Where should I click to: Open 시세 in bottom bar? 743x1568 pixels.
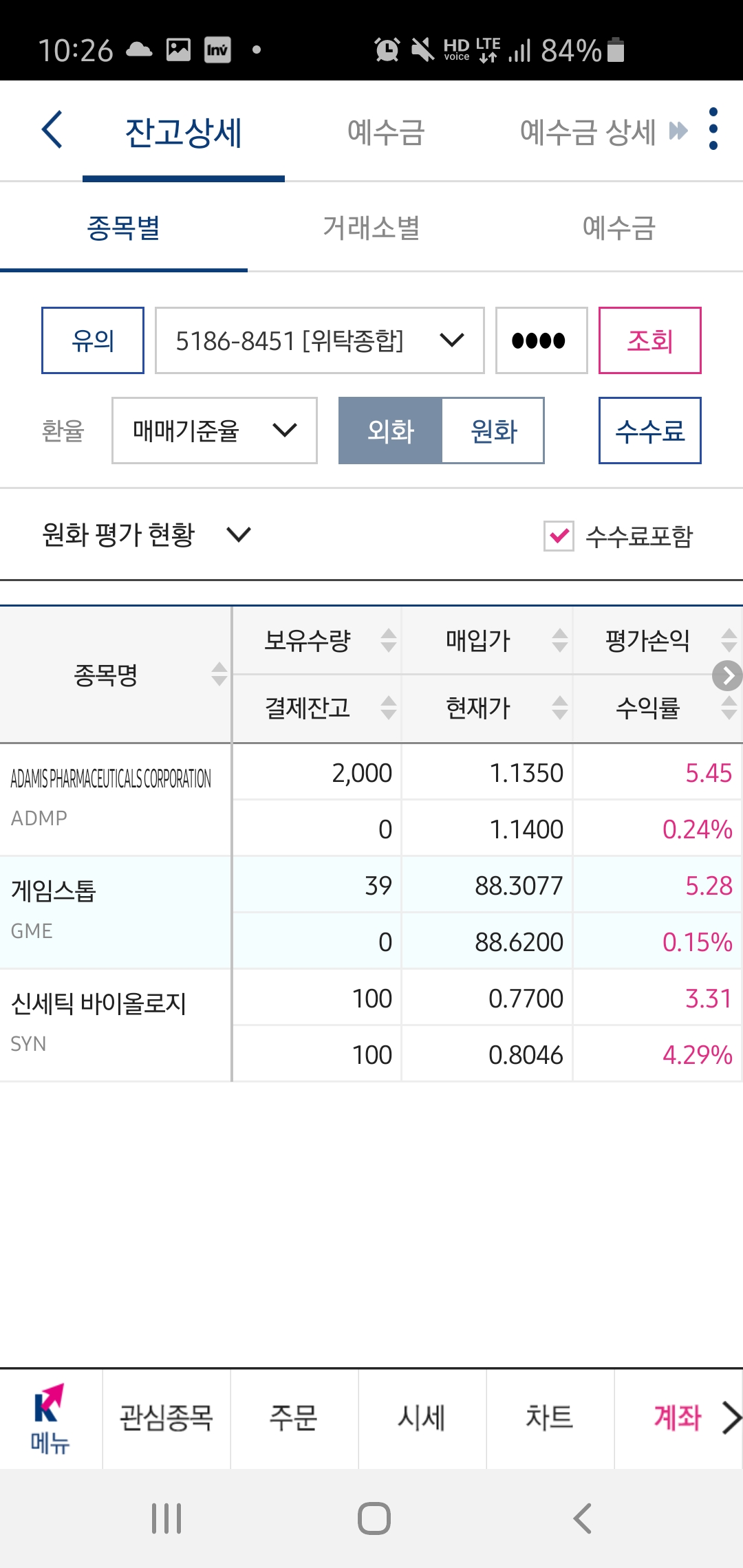pyautogui.click(x=422, y=1418)
